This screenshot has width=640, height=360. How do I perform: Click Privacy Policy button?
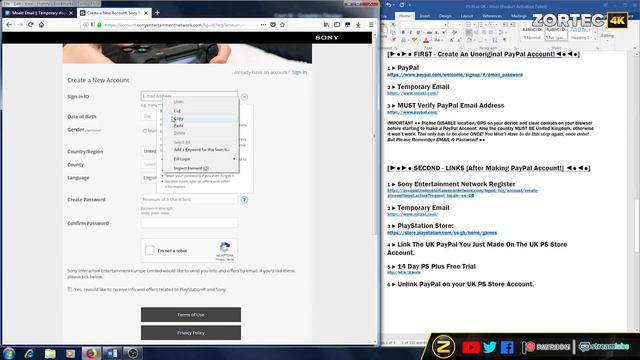pyautogui.click(x=191, y=333)
